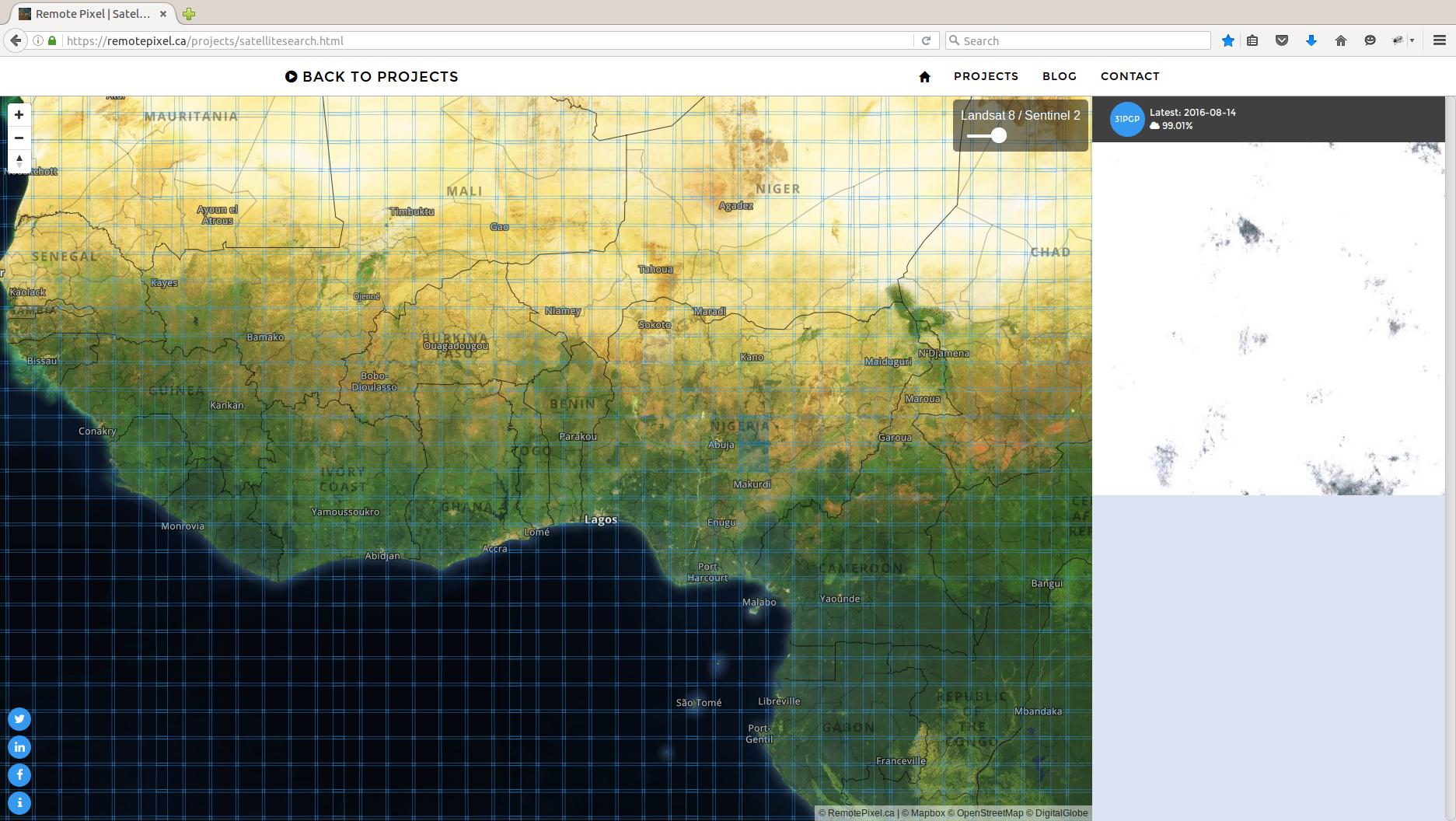Save page to Pocket
1456x821 pixels.
click(1282, 40)
